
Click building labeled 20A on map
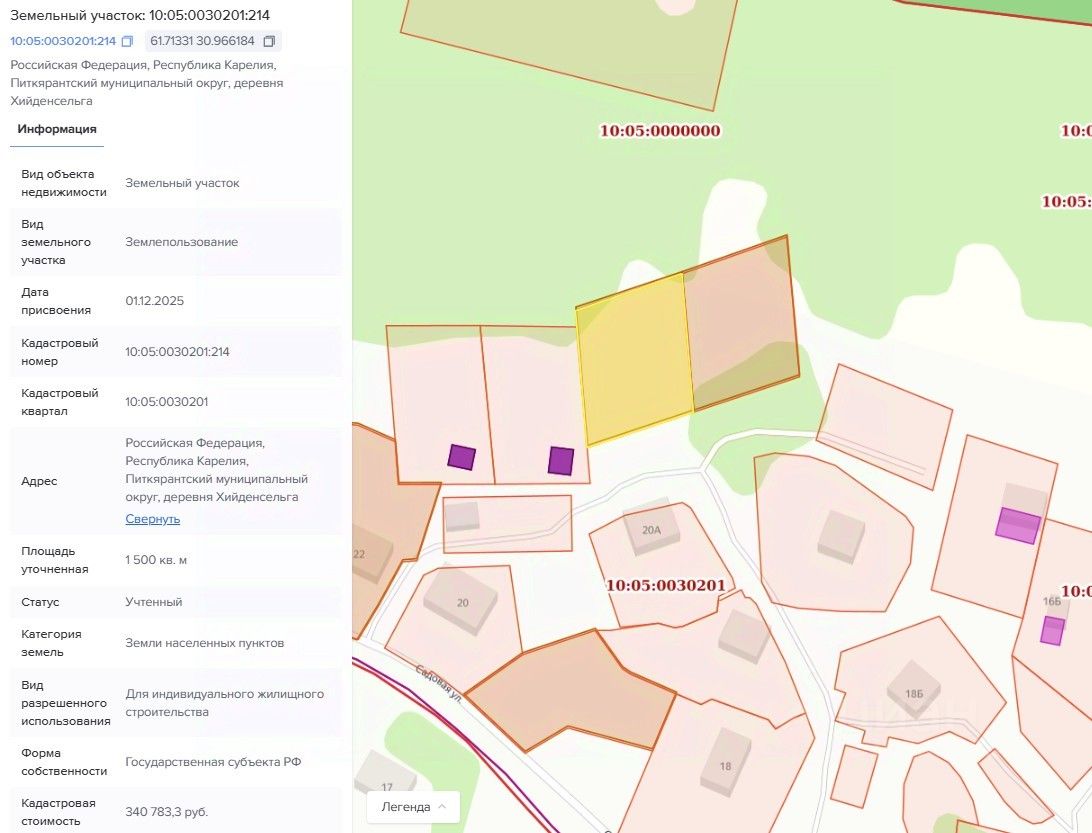[651, 529]
